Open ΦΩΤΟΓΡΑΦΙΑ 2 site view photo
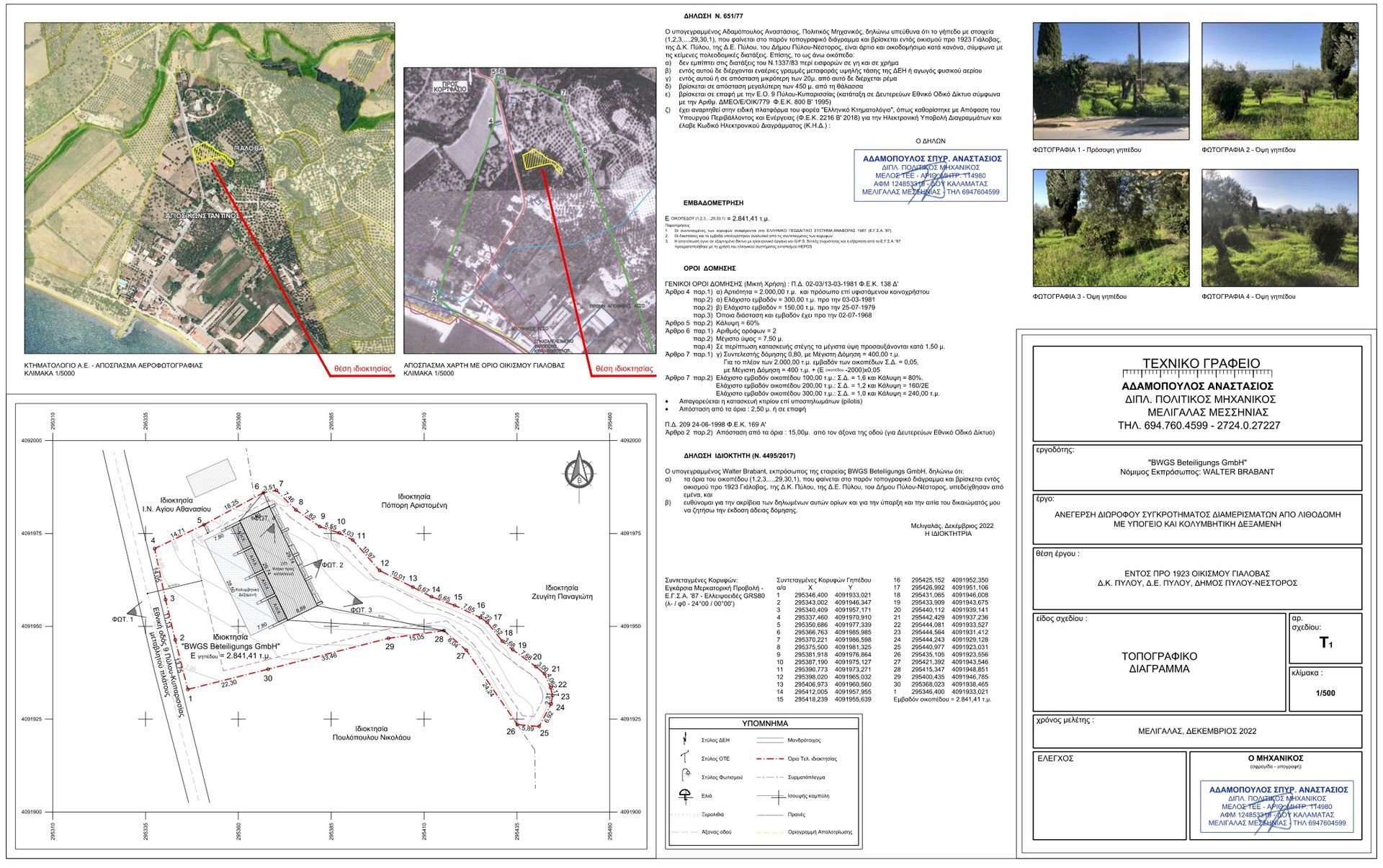 (1279, 81)
